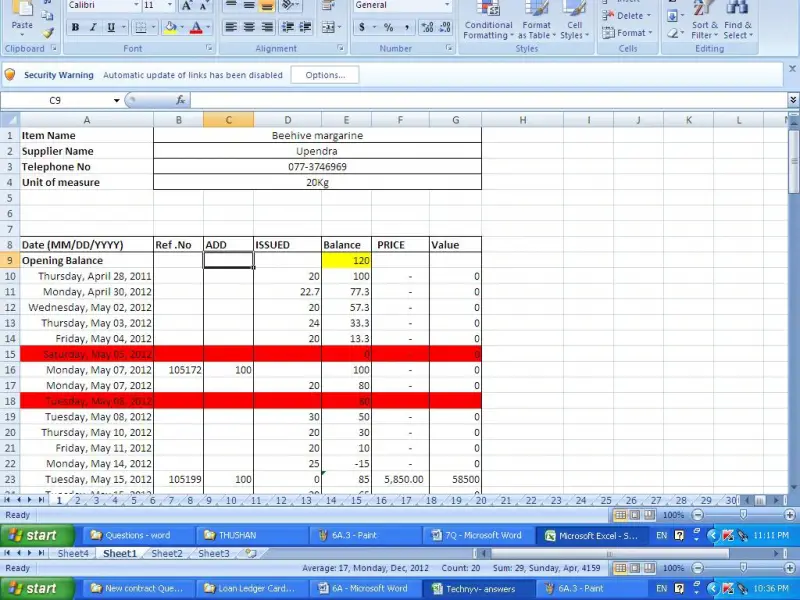Click the upper start button

(36, 535)
